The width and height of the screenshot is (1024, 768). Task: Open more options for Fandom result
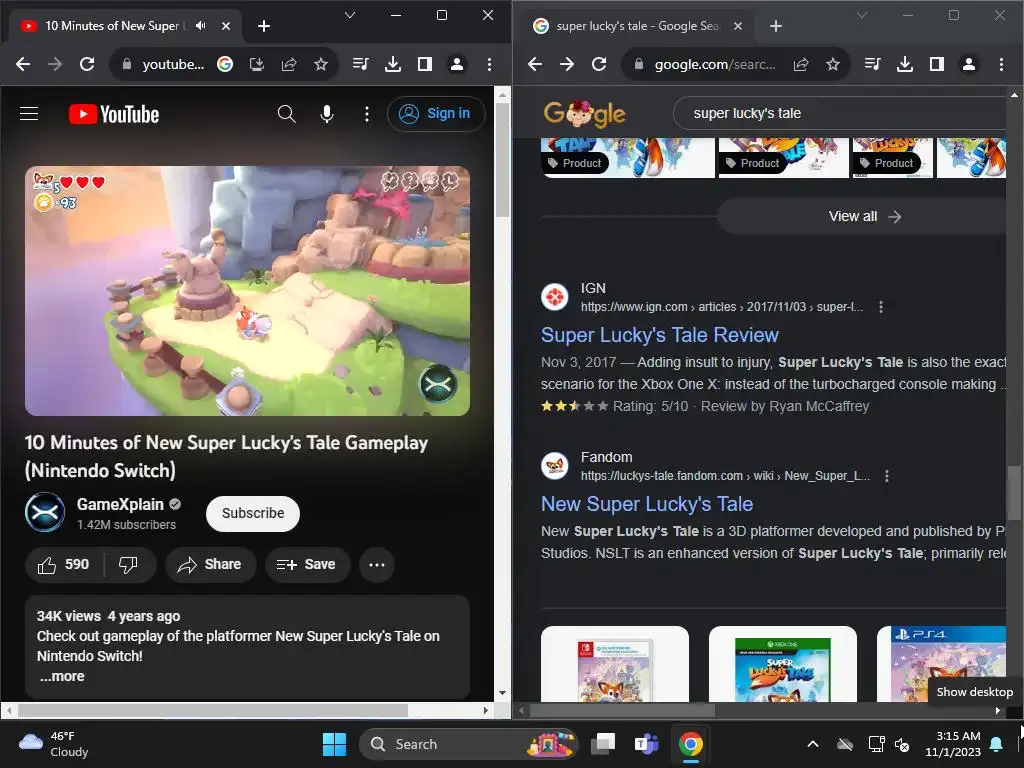tap(887, 476)
